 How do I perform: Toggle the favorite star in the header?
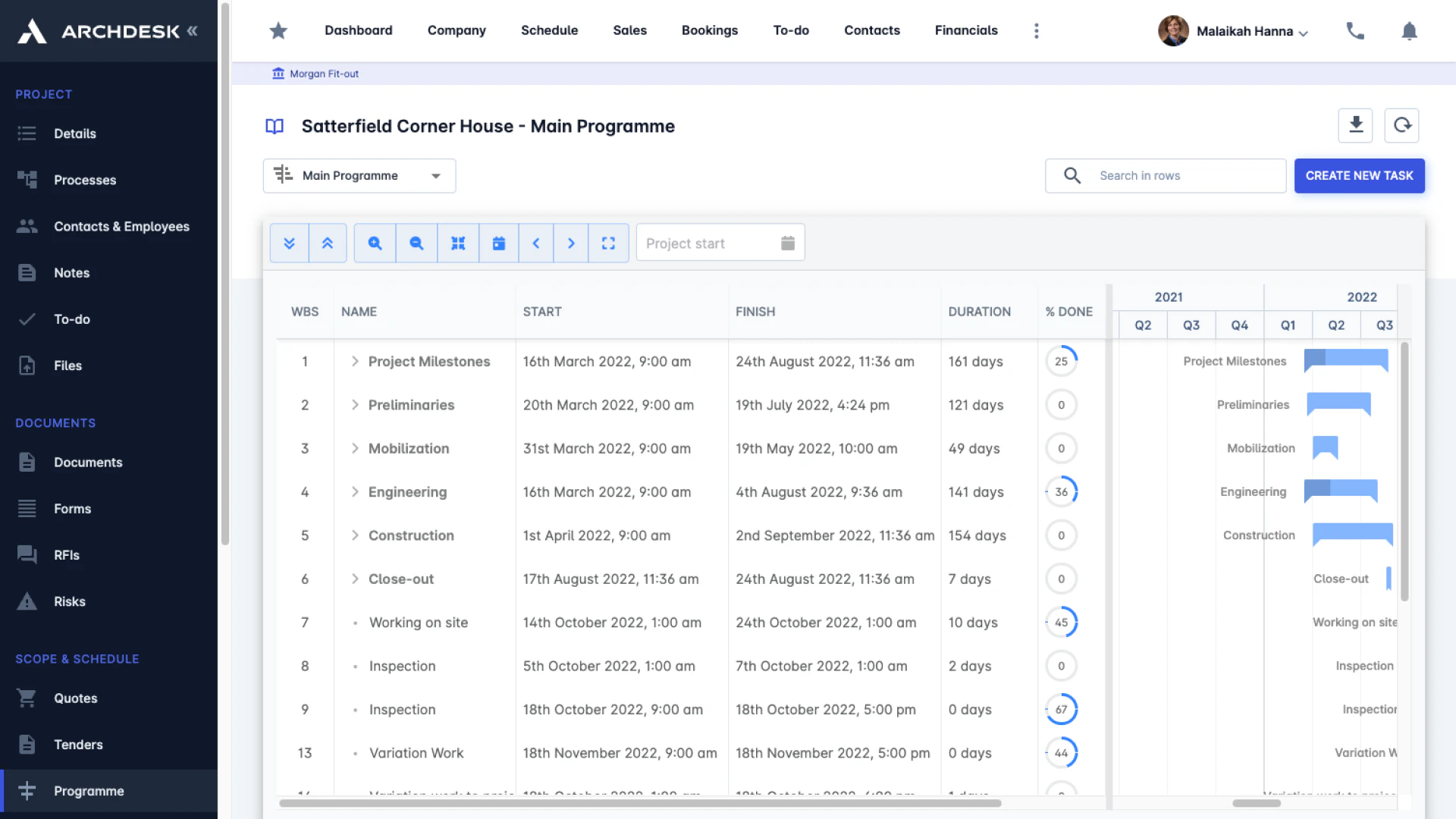click(278, 31)
